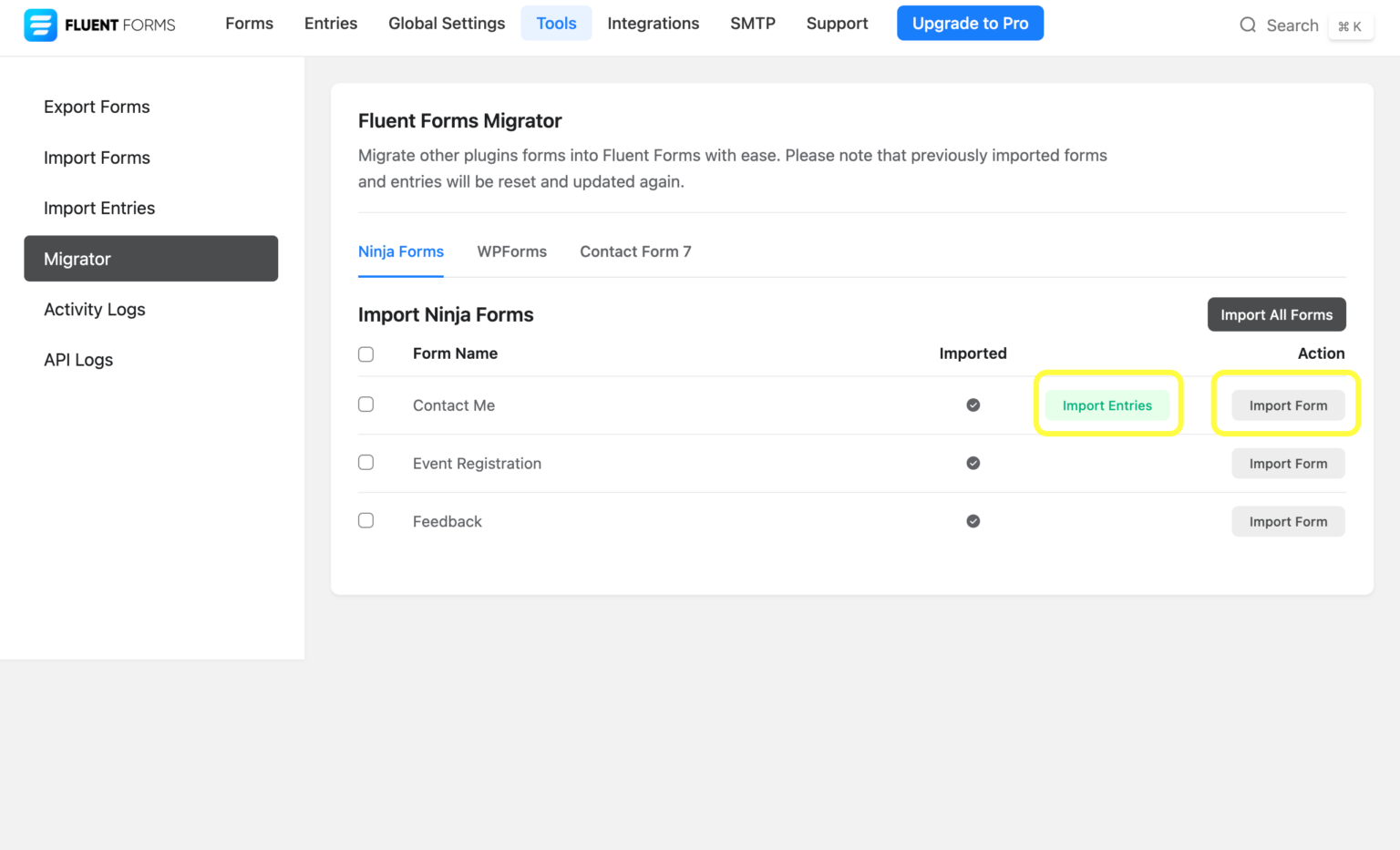Click the Fluent Forms logo icon
This screenshot has height=850, width=1400.
[40, 25]
